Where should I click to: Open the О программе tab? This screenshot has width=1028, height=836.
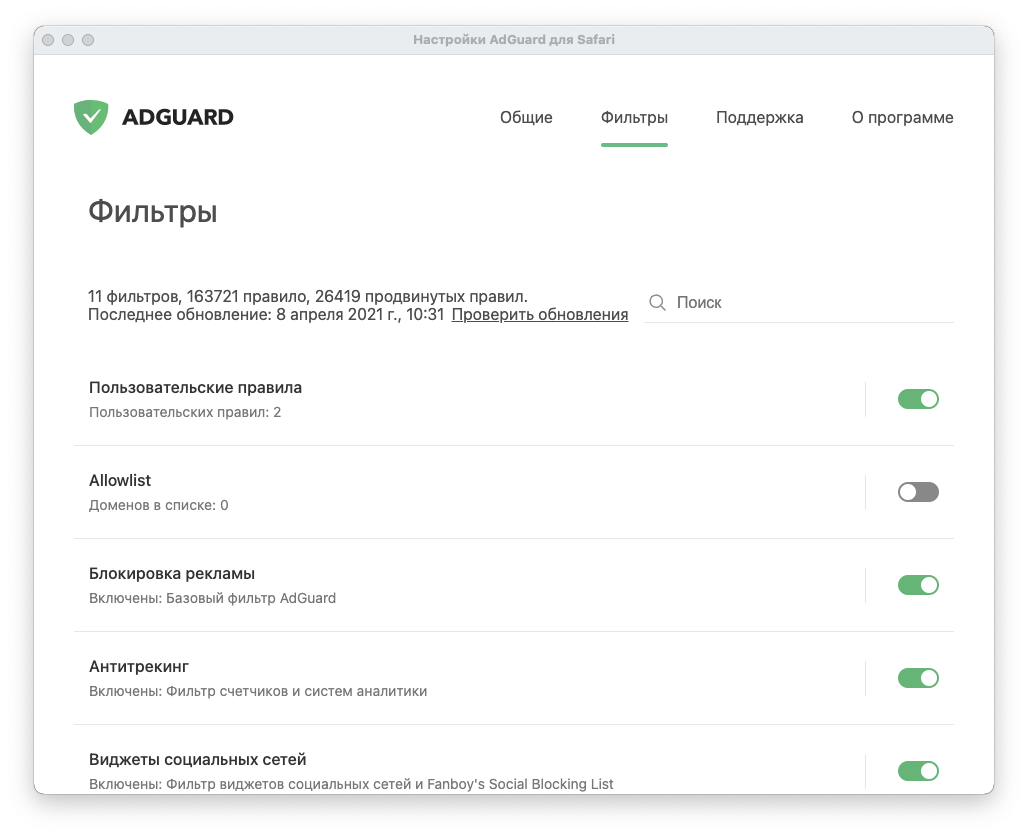[902, 117]
